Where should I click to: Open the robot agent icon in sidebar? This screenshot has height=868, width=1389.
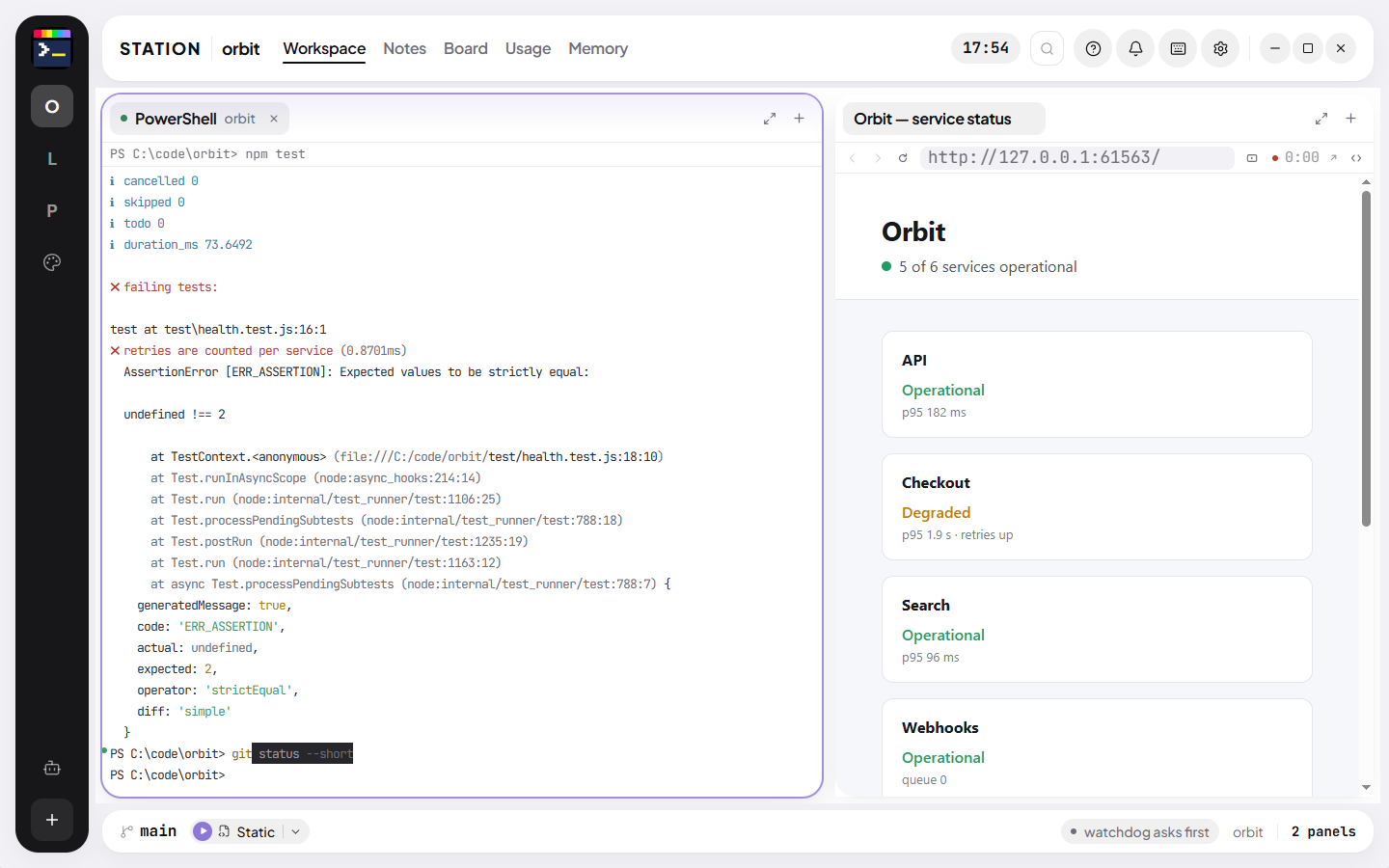point(52,768)
